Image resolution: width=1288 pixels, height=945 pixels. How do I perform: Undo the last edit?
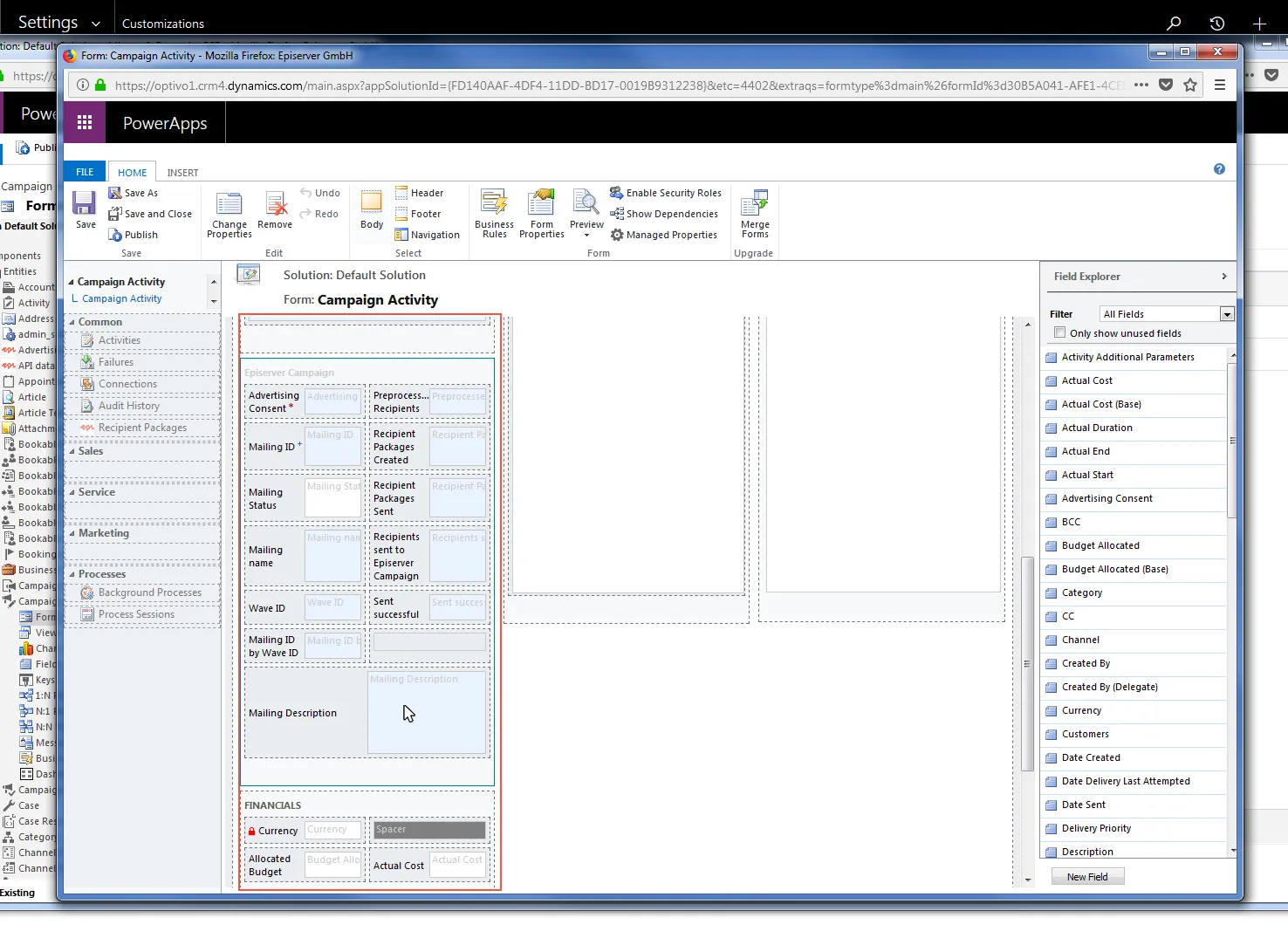click(x=320, y=193)
